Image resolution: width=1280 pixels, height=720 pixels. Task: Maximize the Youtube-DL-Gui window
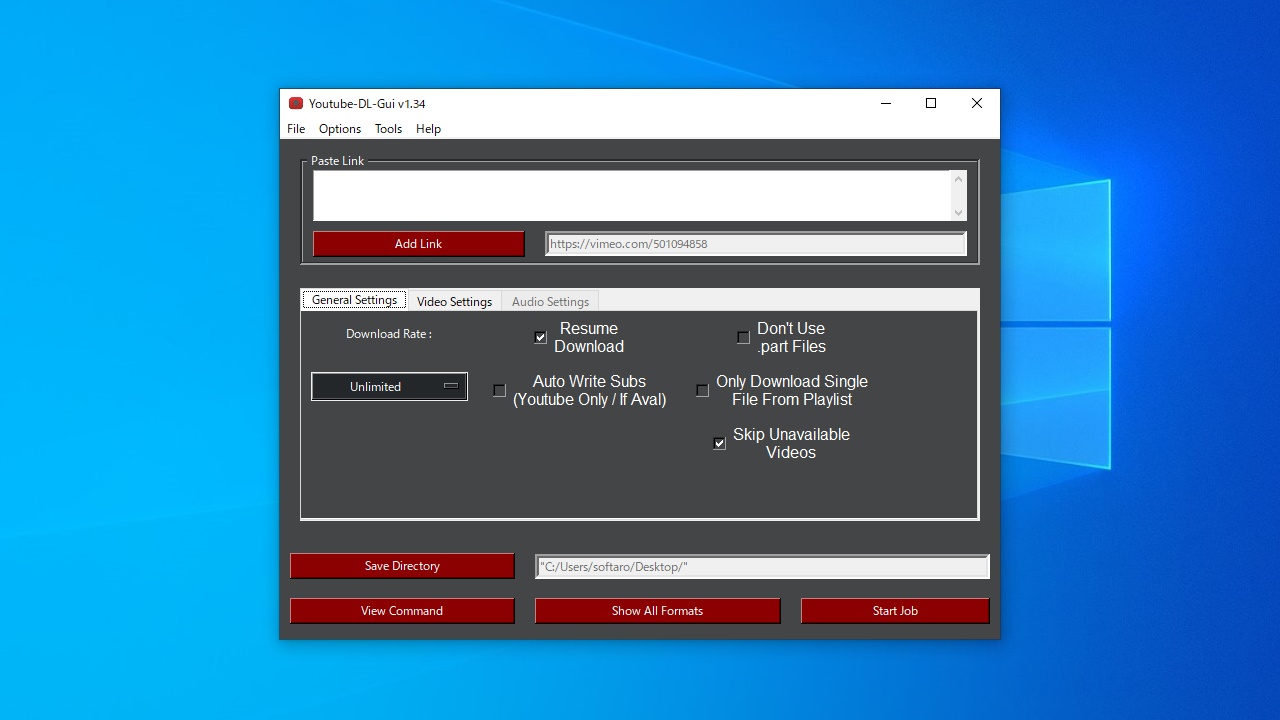[x=931, y=103]
